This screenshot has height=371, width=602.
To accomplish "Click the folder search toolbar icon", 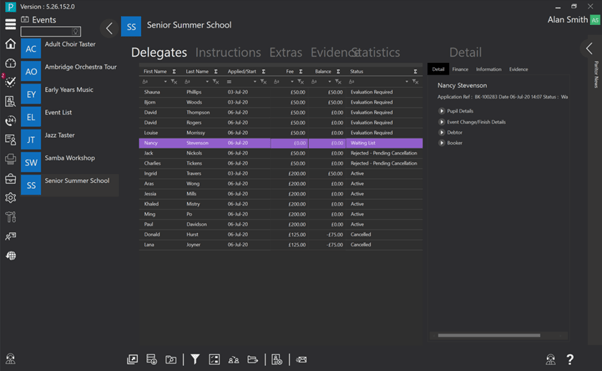I will pos(171,360).
